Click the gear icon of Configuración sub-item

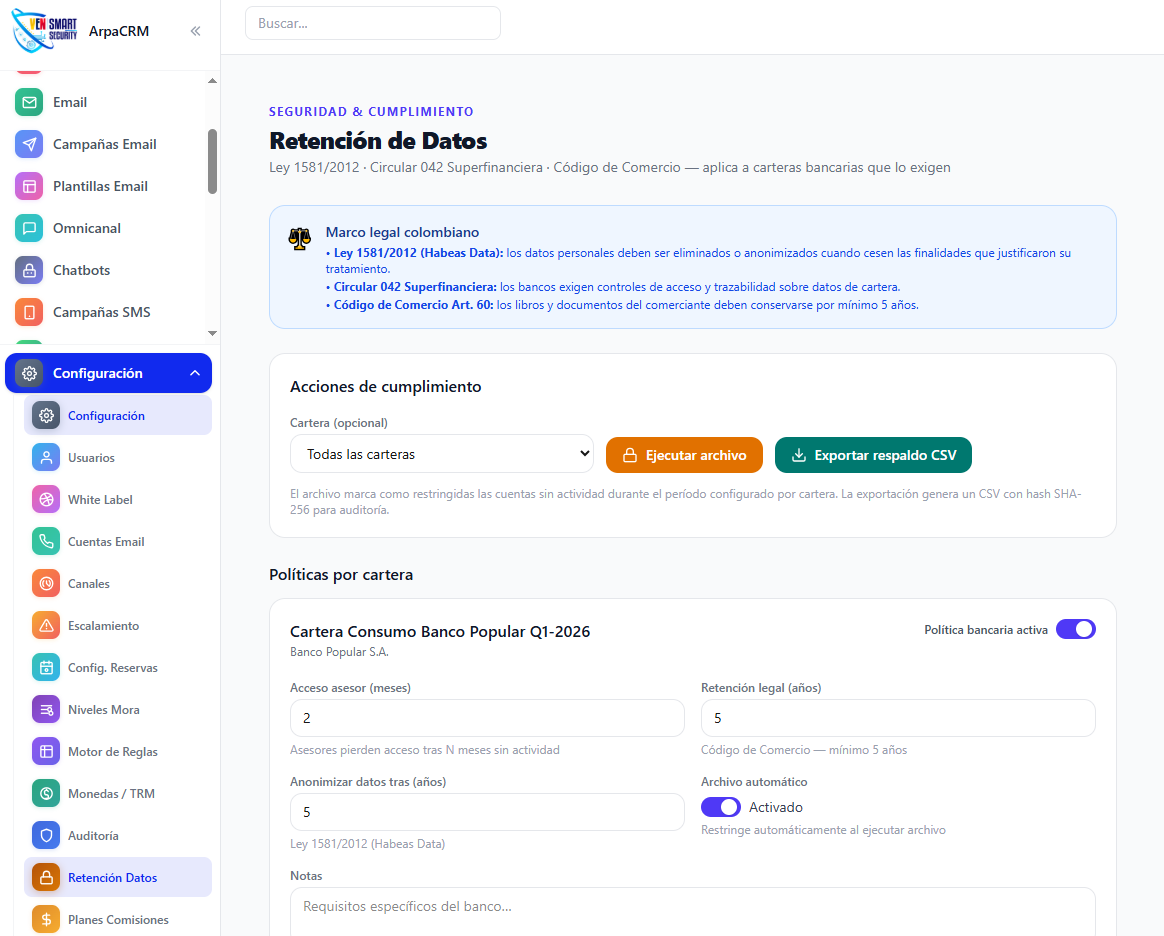click(46, 416)
